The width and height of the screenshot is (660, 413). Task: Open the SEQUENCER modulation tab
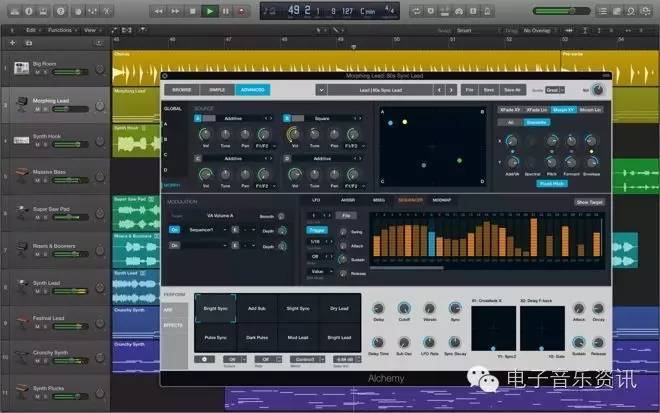click(411, 201)
